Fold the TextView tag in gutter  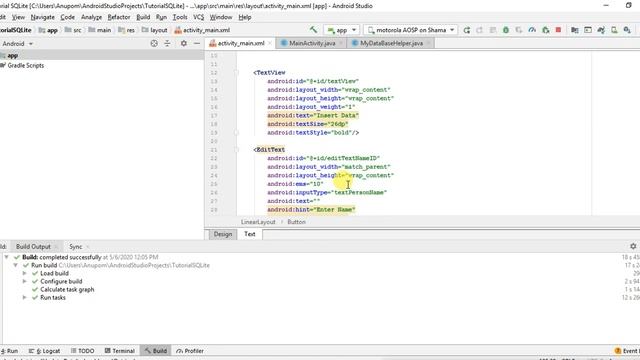pos(236,73)
